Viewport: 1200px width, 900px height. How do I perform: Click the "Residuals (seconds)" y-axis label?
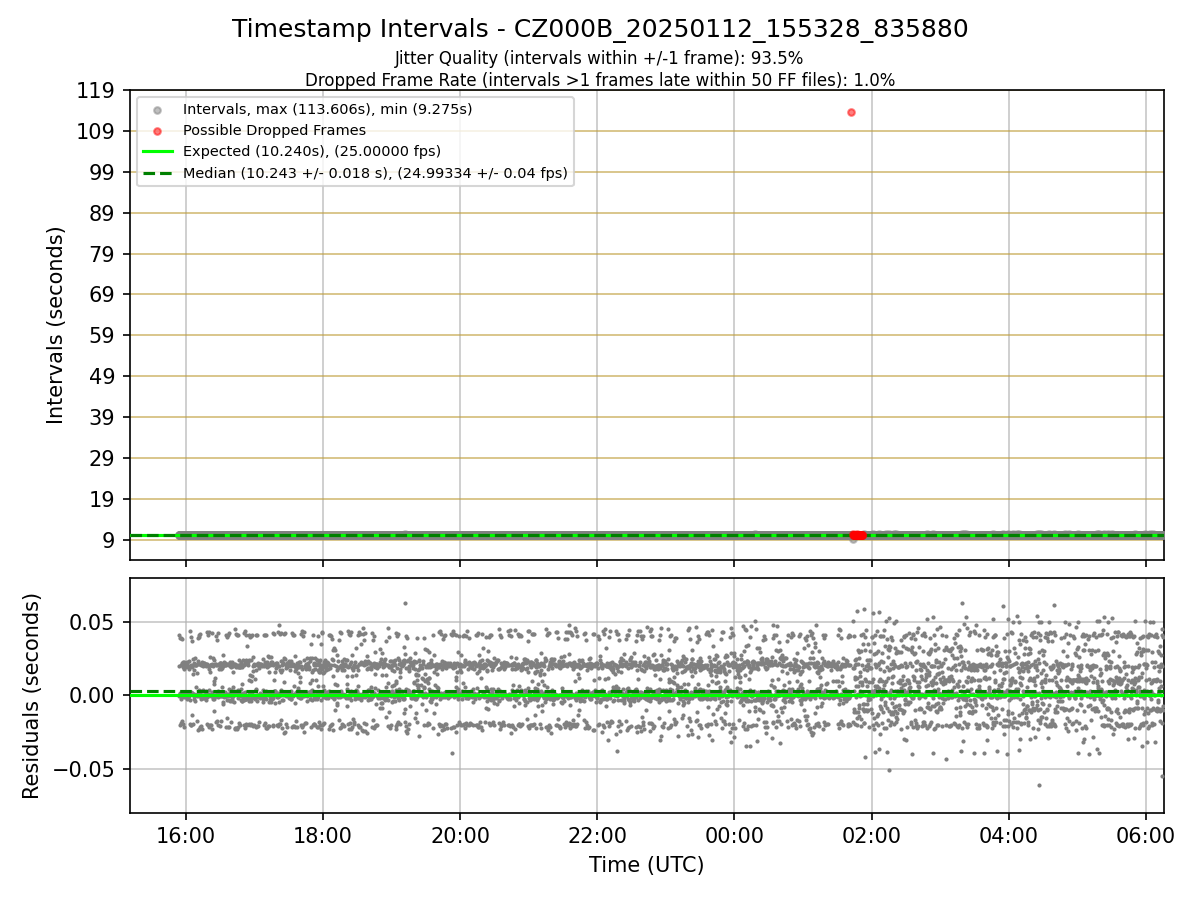pyautogui.click(x=32, y=696)
